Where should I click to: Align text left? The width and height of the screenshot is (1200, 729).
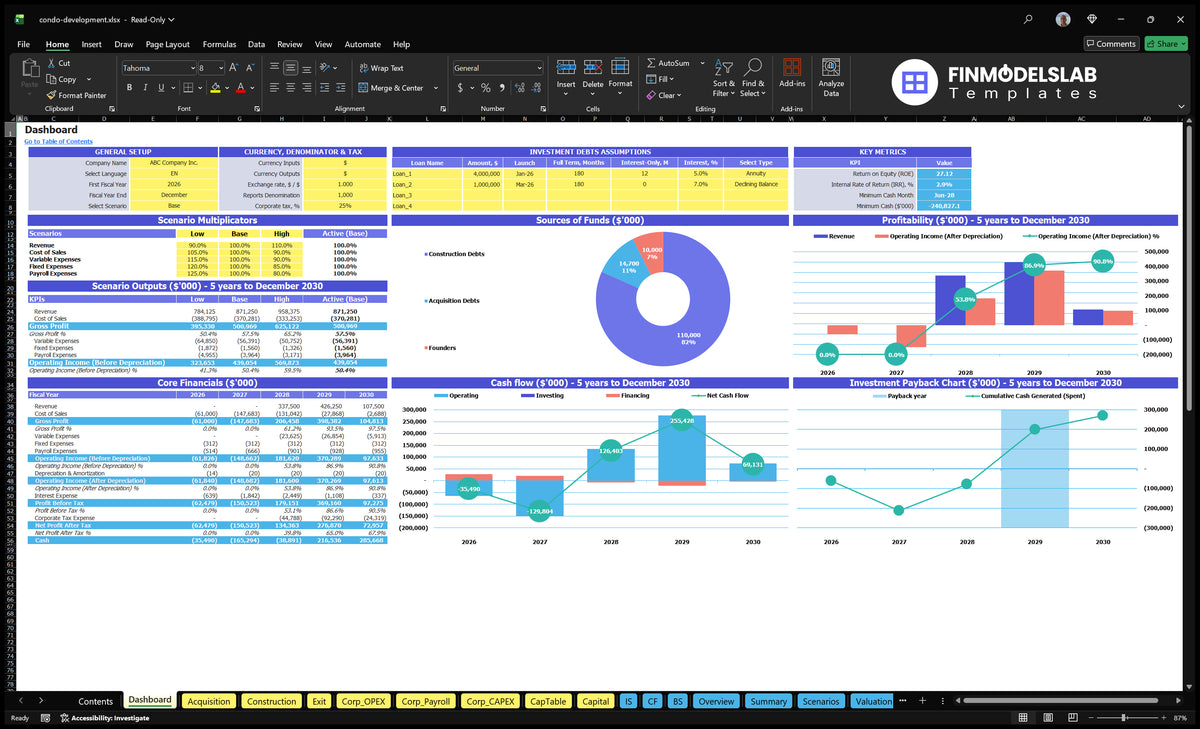pos(273,88)
